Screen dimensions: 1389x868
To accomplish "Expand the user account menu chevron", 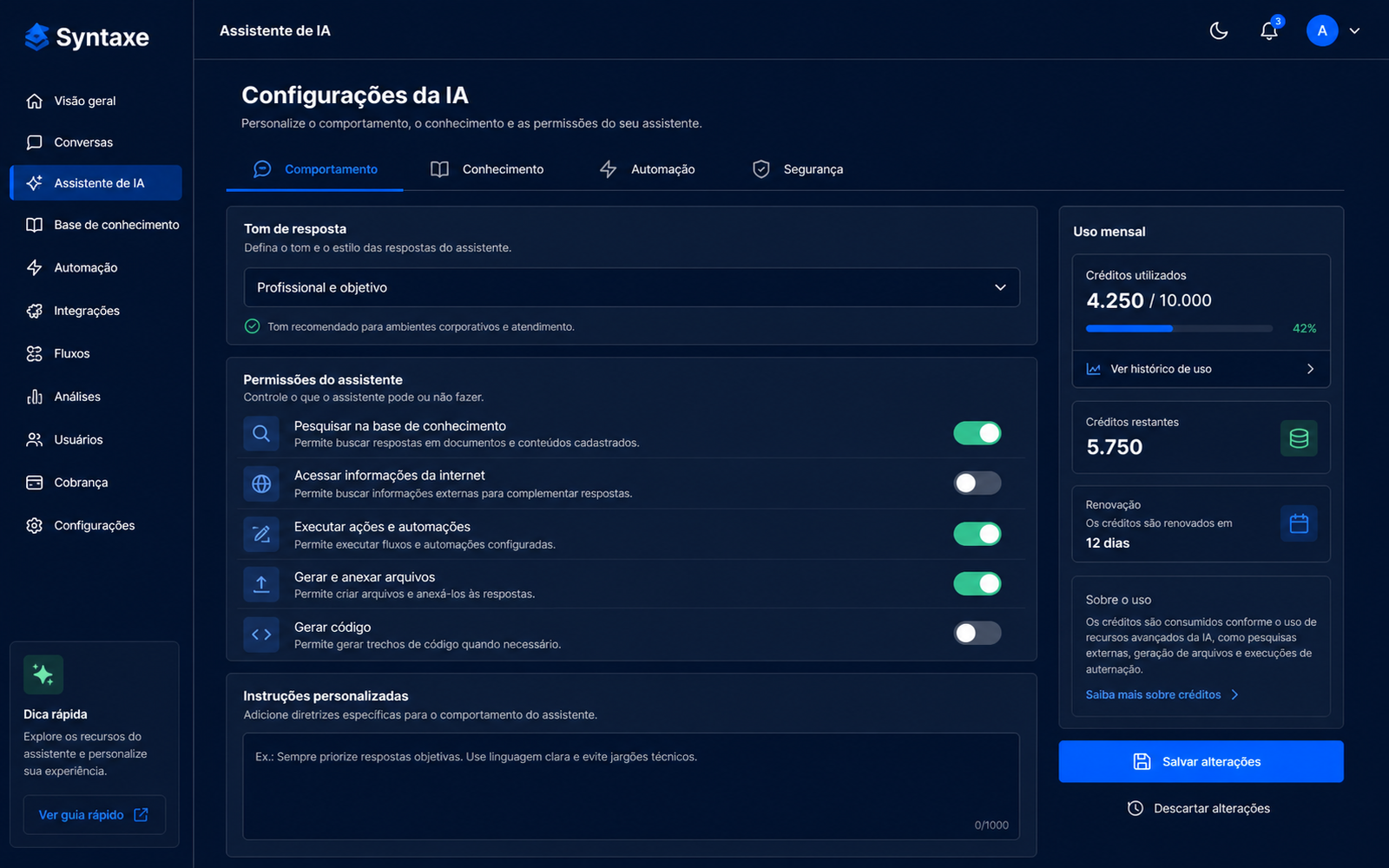I will (1354, 31).
